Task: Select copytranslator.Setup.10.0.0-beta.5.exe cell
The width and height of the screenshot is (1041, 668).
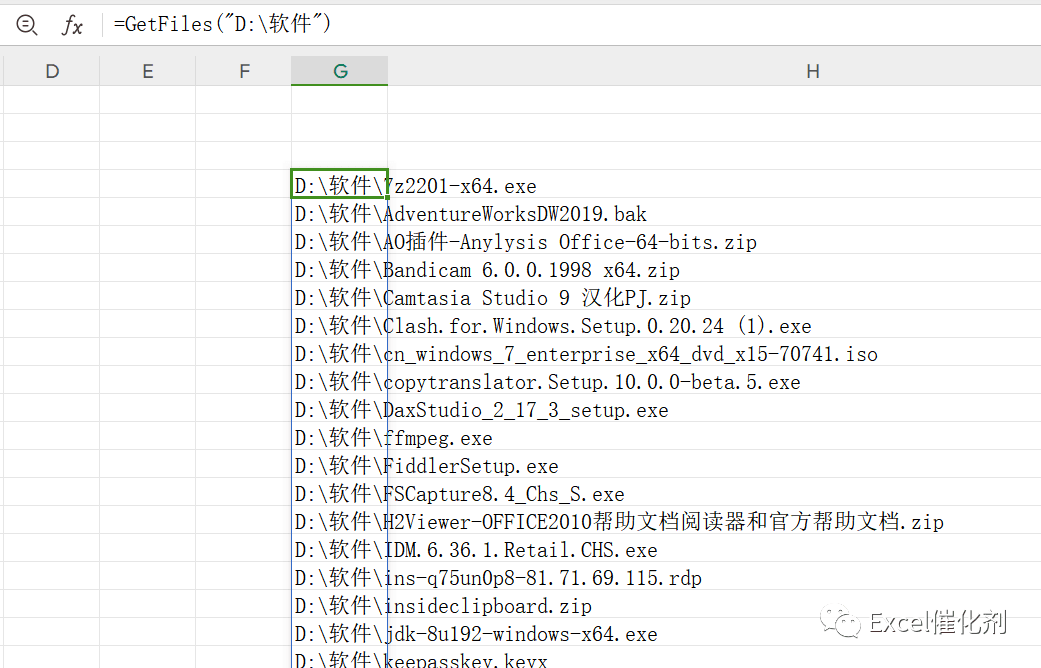Action: coord(548,382)
